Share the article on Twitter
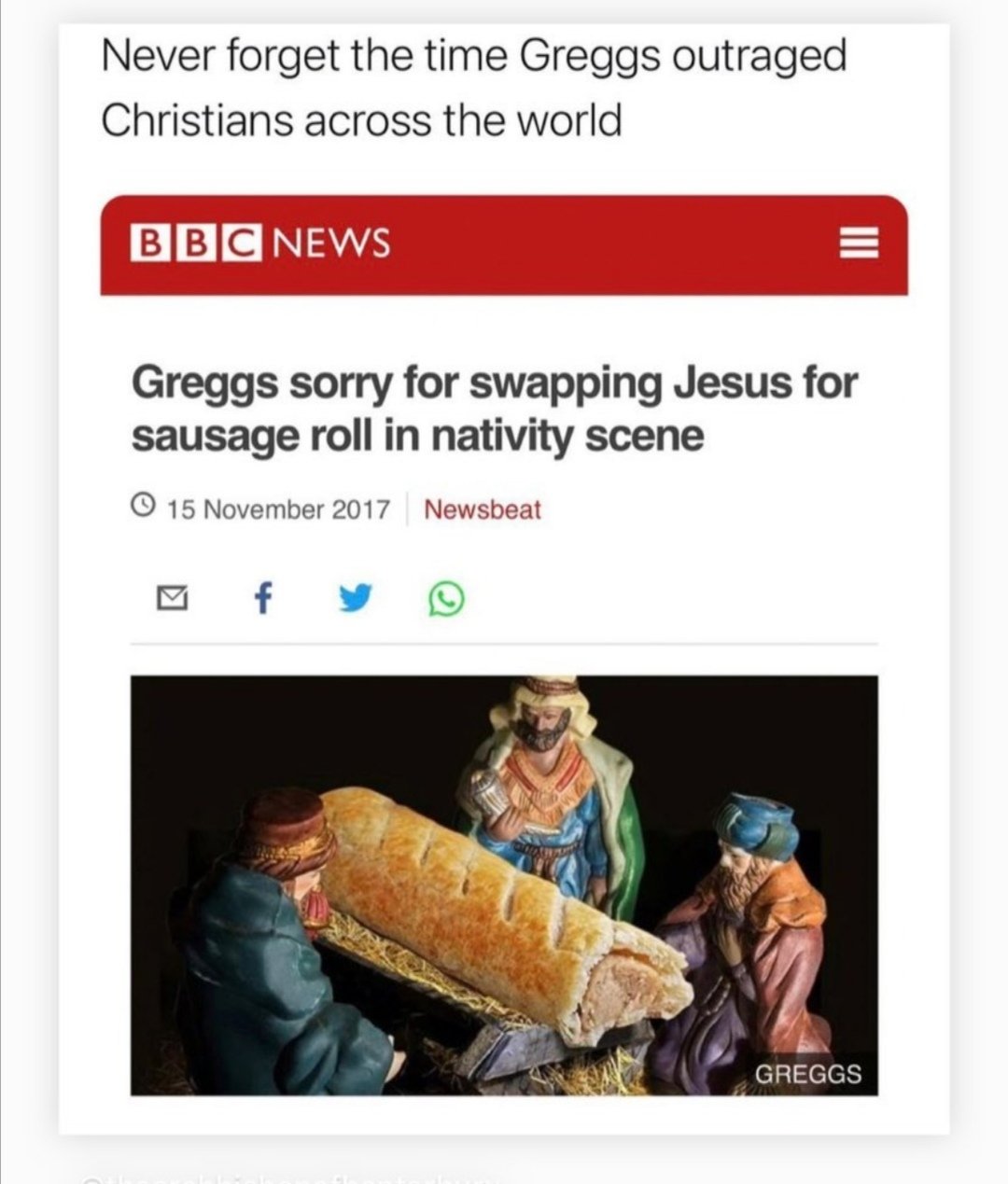Image resolution: width=1008 pixels, height=1184 pixels. point(352,599)
